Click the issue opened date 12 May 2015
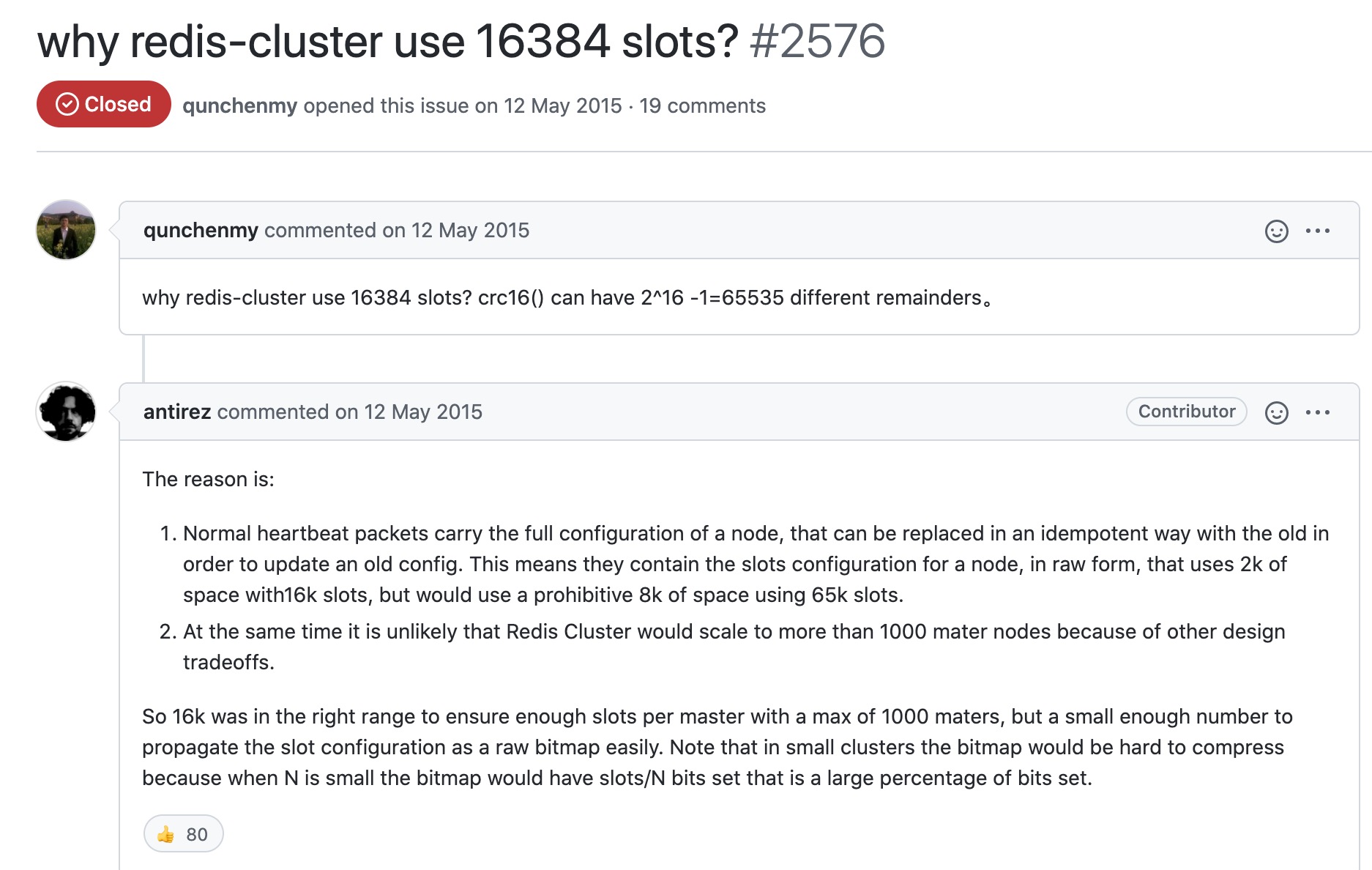 tap(563, 105)
